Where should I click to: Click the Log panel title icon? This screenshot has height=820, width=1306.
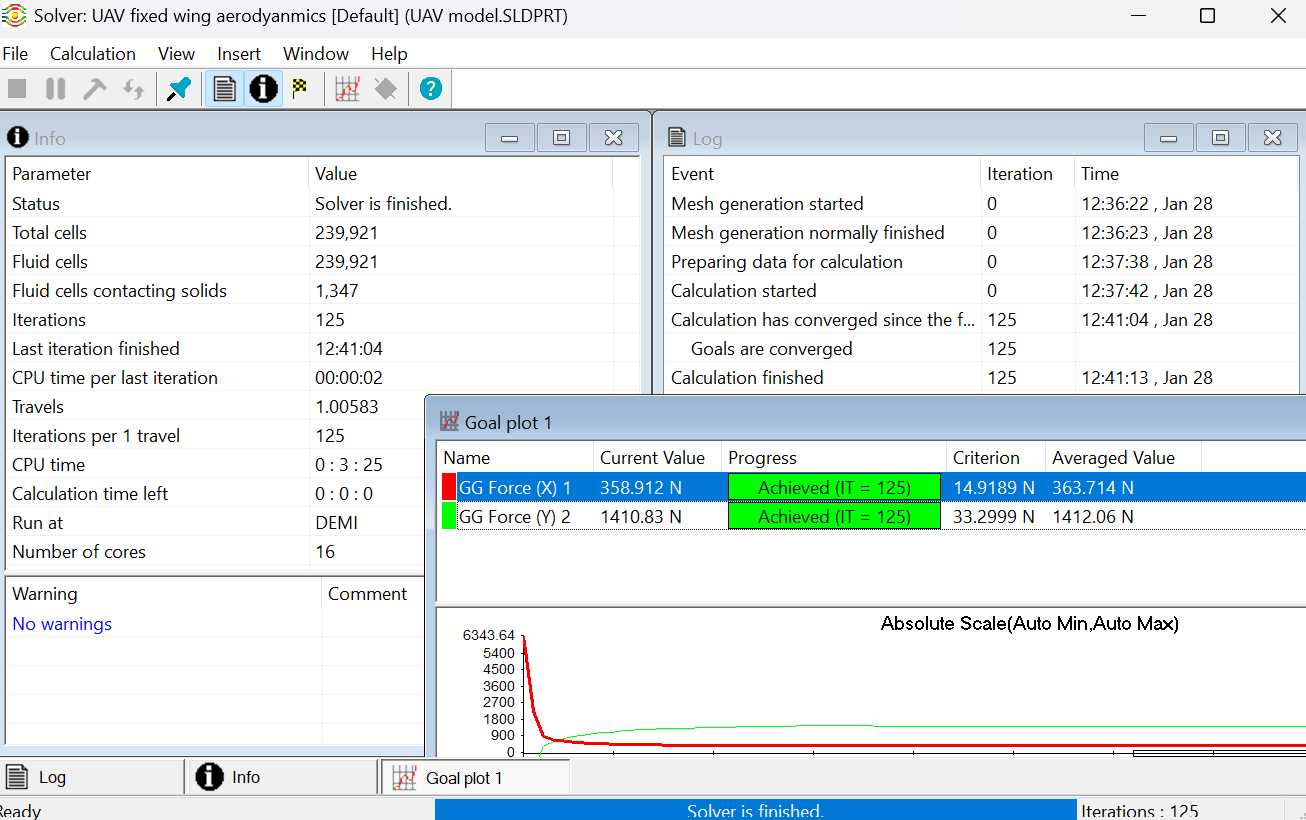[x=677, y=138]
